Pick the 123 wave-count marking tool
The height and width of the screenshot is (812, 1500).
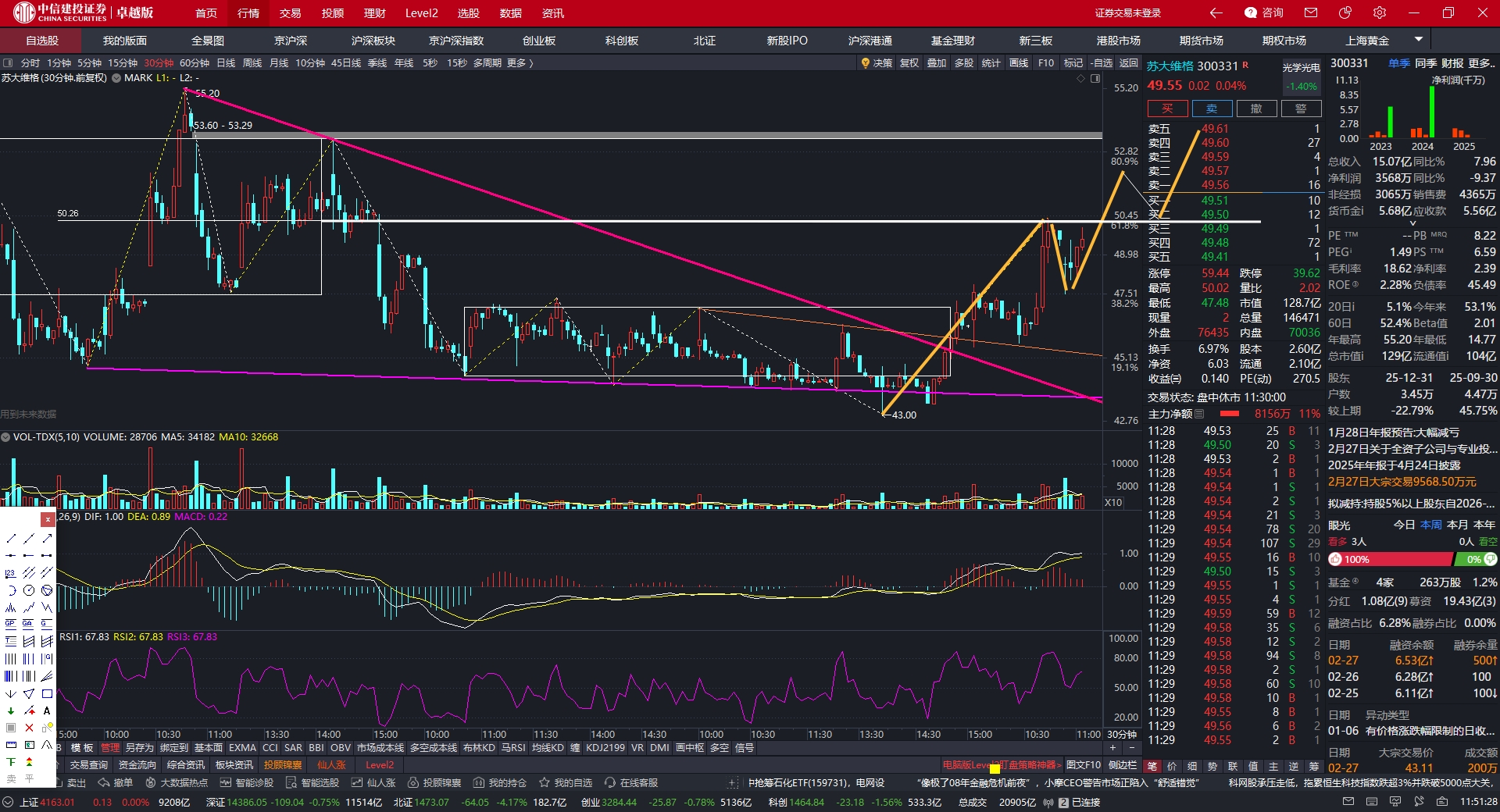tap(11, 573)
